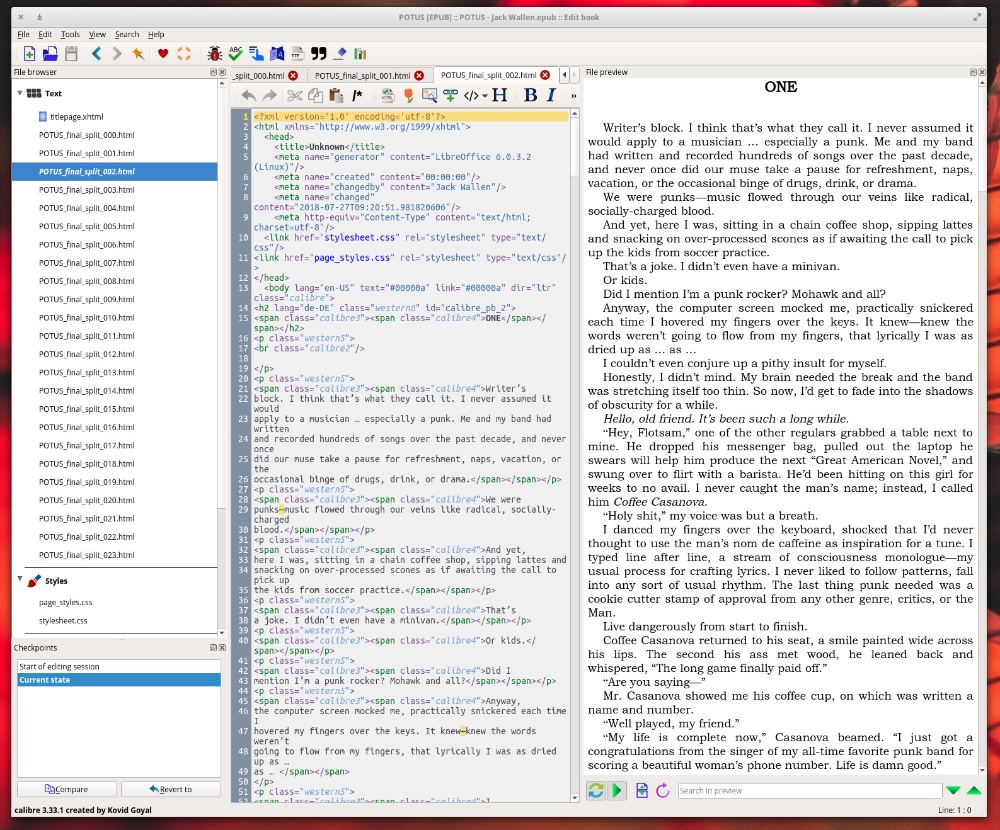Click the Revert to button
This screenshot has width=1000, height=830.
(170, 789)
